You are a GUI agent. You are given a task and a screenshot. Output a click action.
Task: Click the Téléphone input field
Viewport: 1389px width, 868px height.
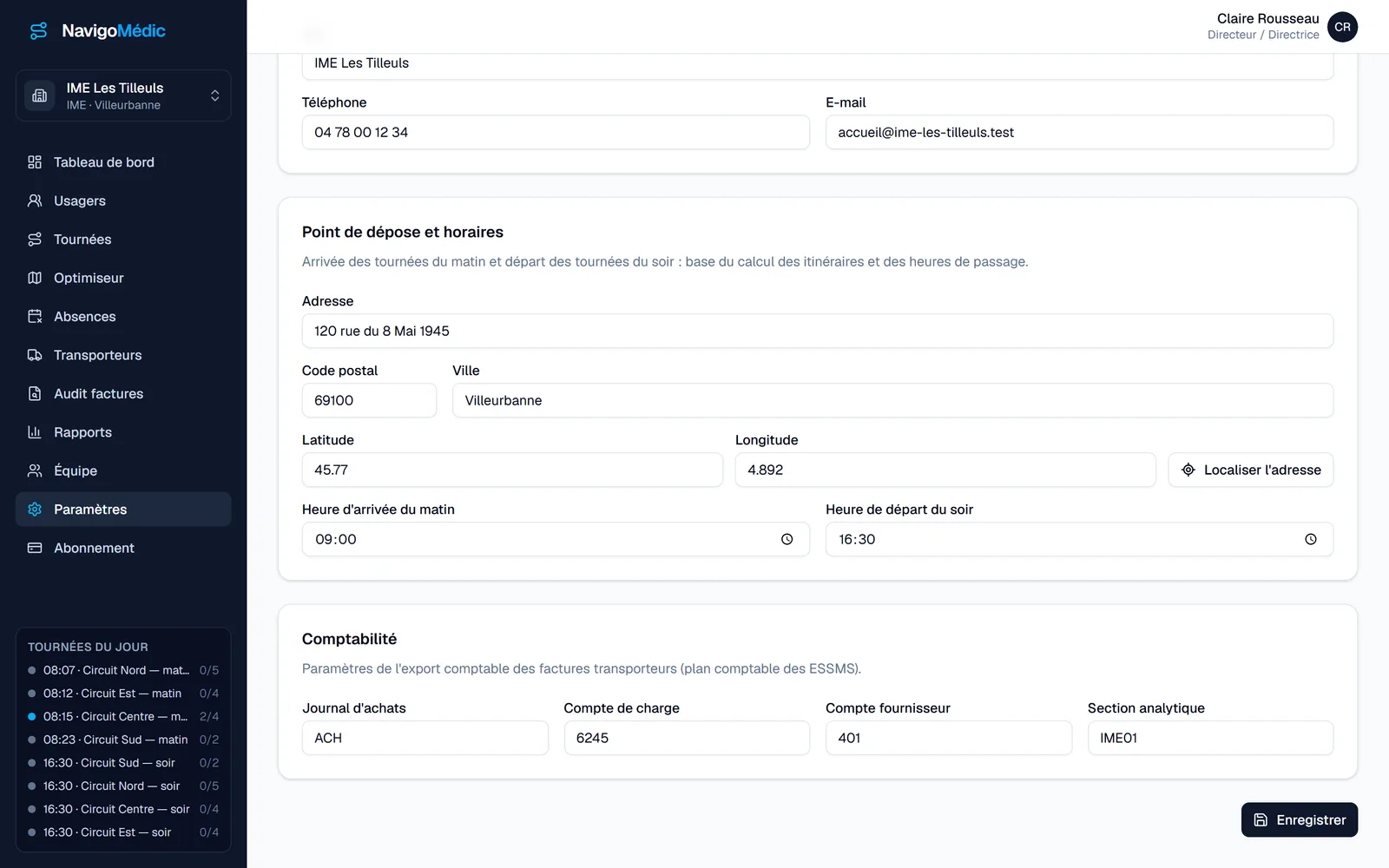coord(556,132)
